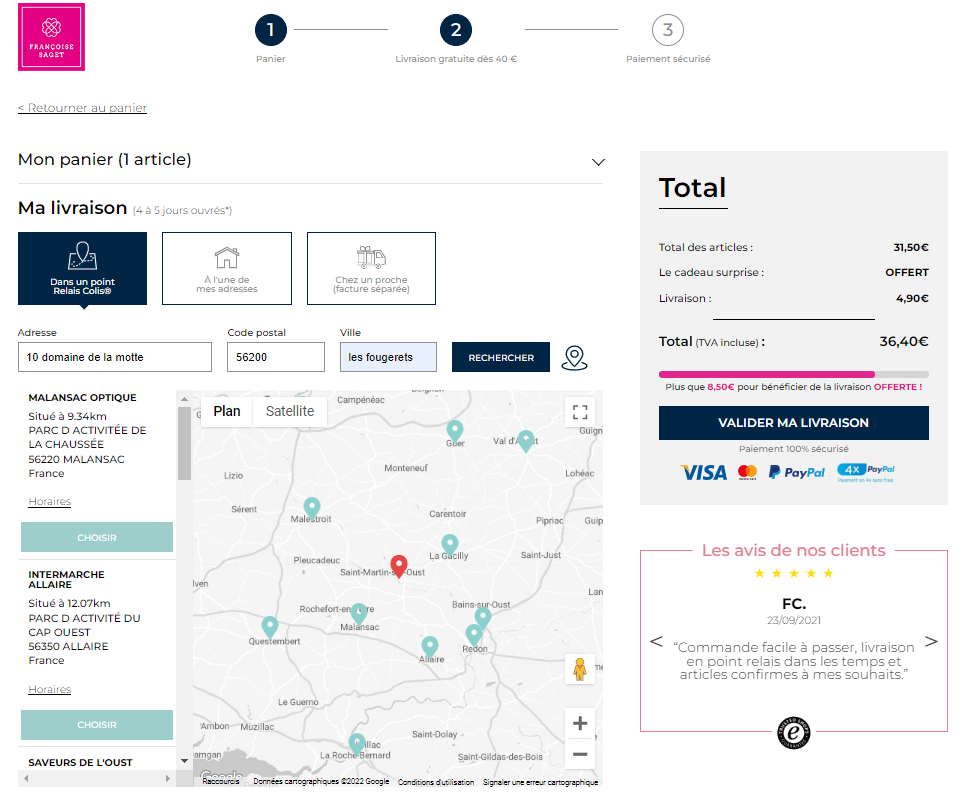Click the PayPal payment logo
Image resolution: width=964 pixels, height=803 pixels.
point(797,472)
